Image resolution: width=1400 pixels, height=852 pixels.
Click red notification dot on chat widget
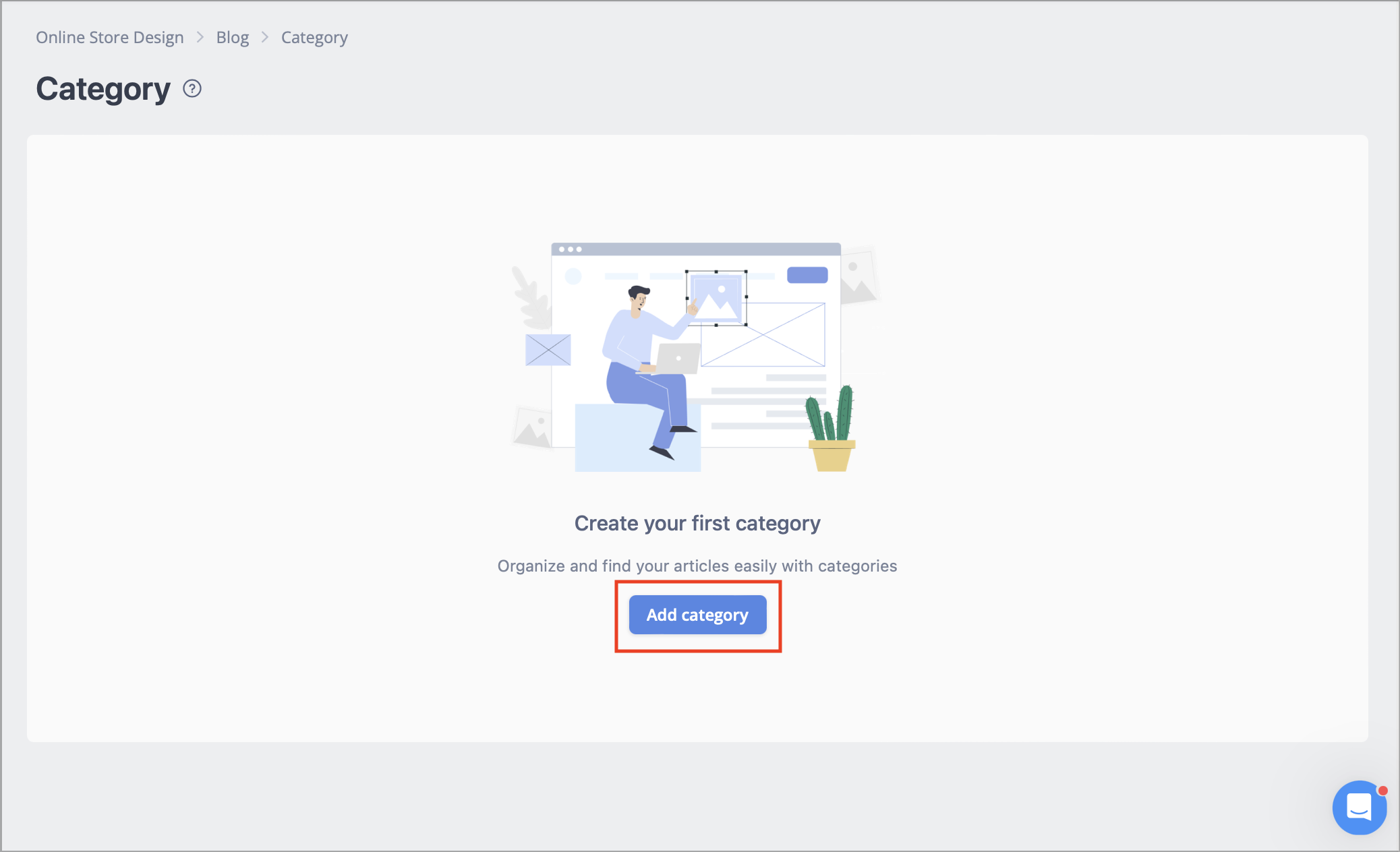coord(1382,791)
